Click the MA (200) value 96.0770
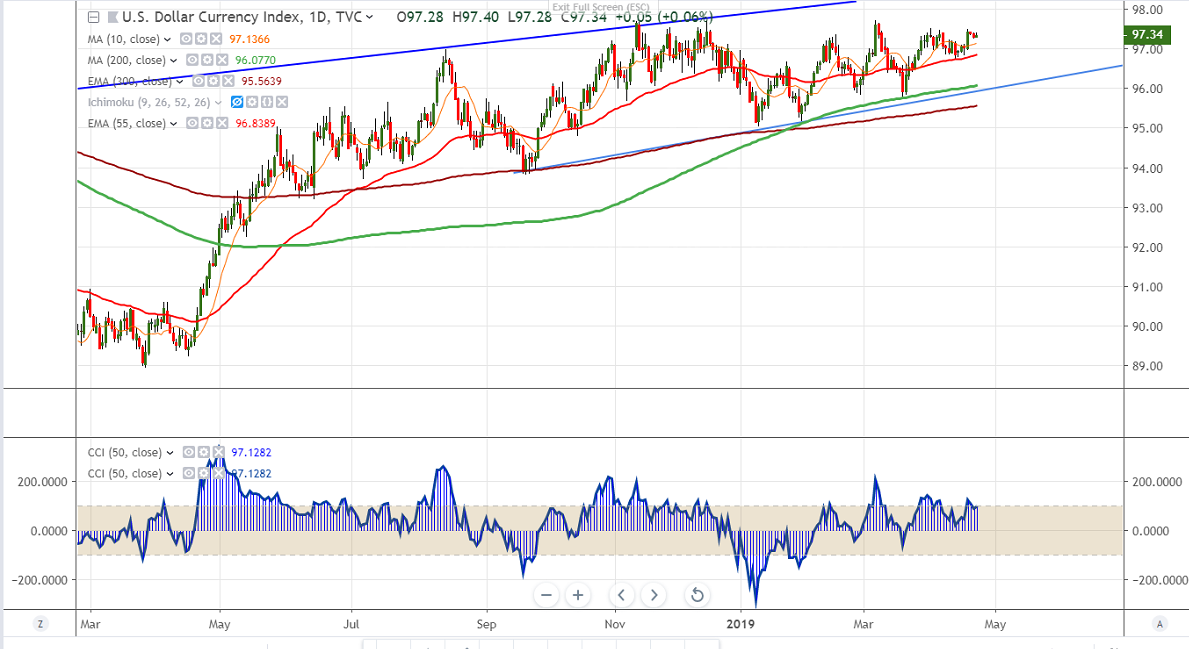Viewport: 1189px width, 649px height. (256, 61)
